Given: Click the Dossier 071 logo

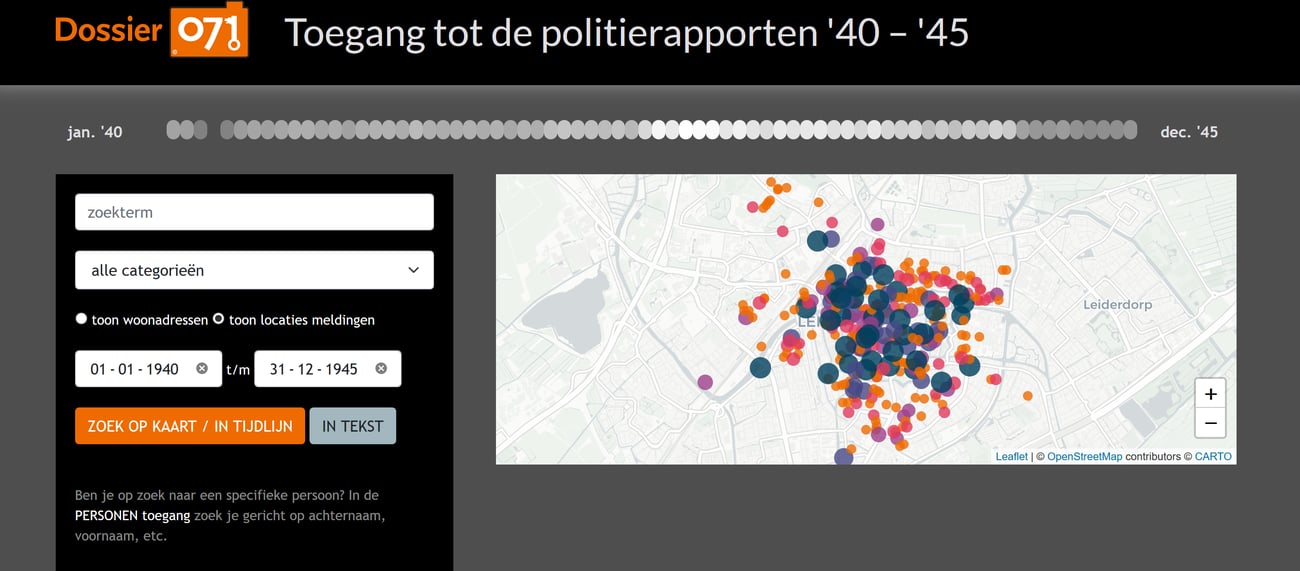Looking at the screenshot, I should click(151, 32).
